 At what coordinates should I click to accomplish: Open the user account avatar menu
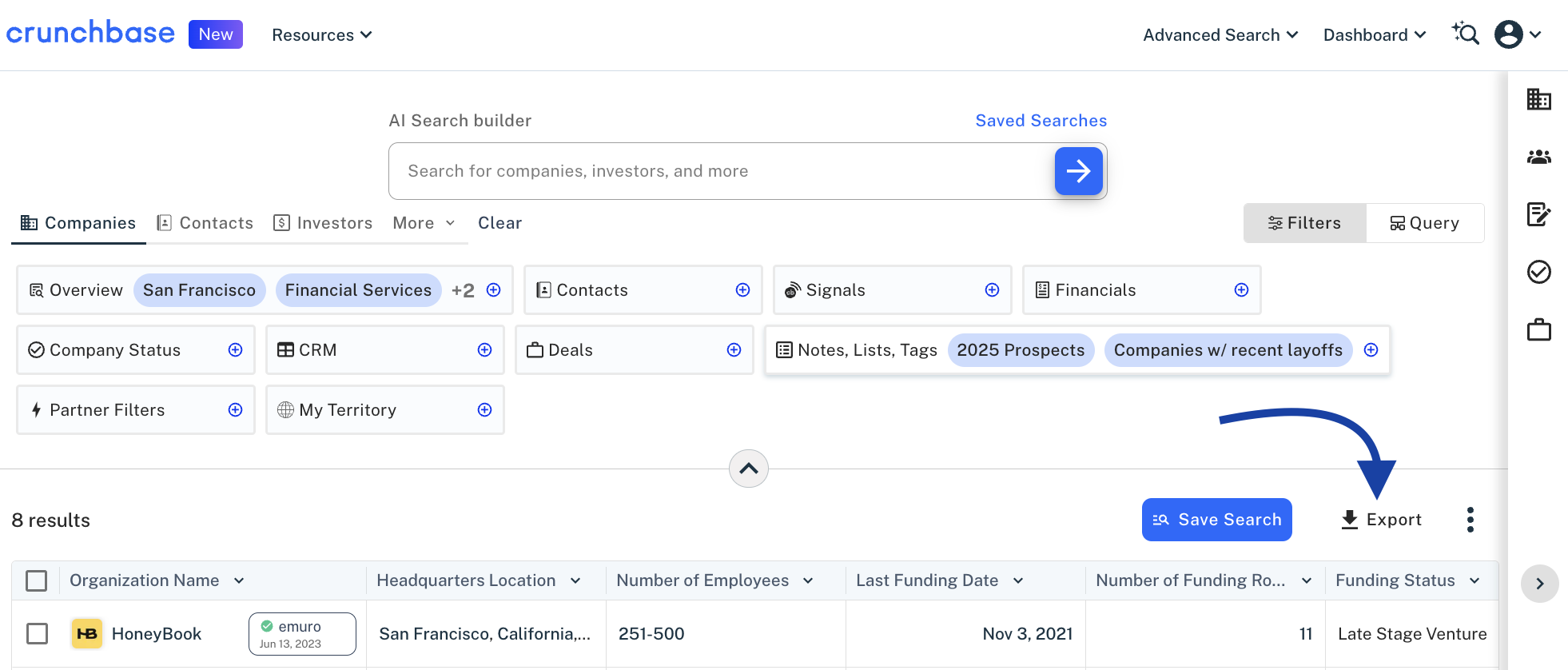[1518, 34]
